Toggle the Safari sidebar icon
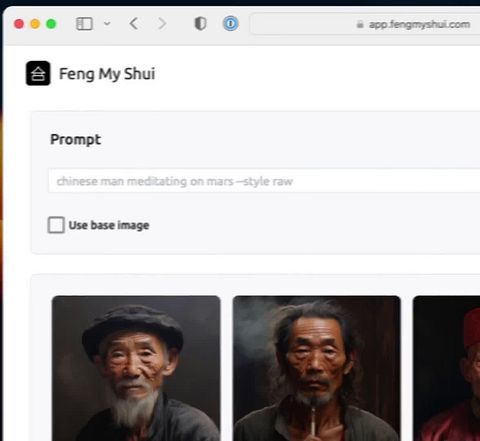The image size is (480, 441). 84,24
